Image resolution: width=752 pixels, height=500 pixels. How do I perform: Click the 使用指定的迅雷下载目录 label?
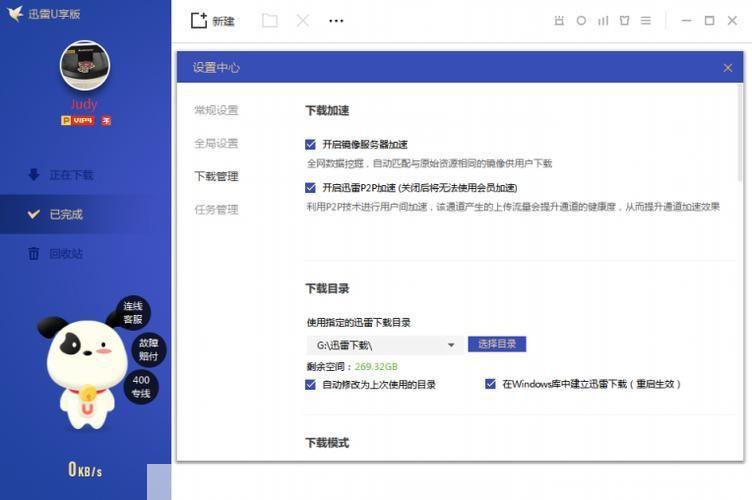tap(359, 323)
